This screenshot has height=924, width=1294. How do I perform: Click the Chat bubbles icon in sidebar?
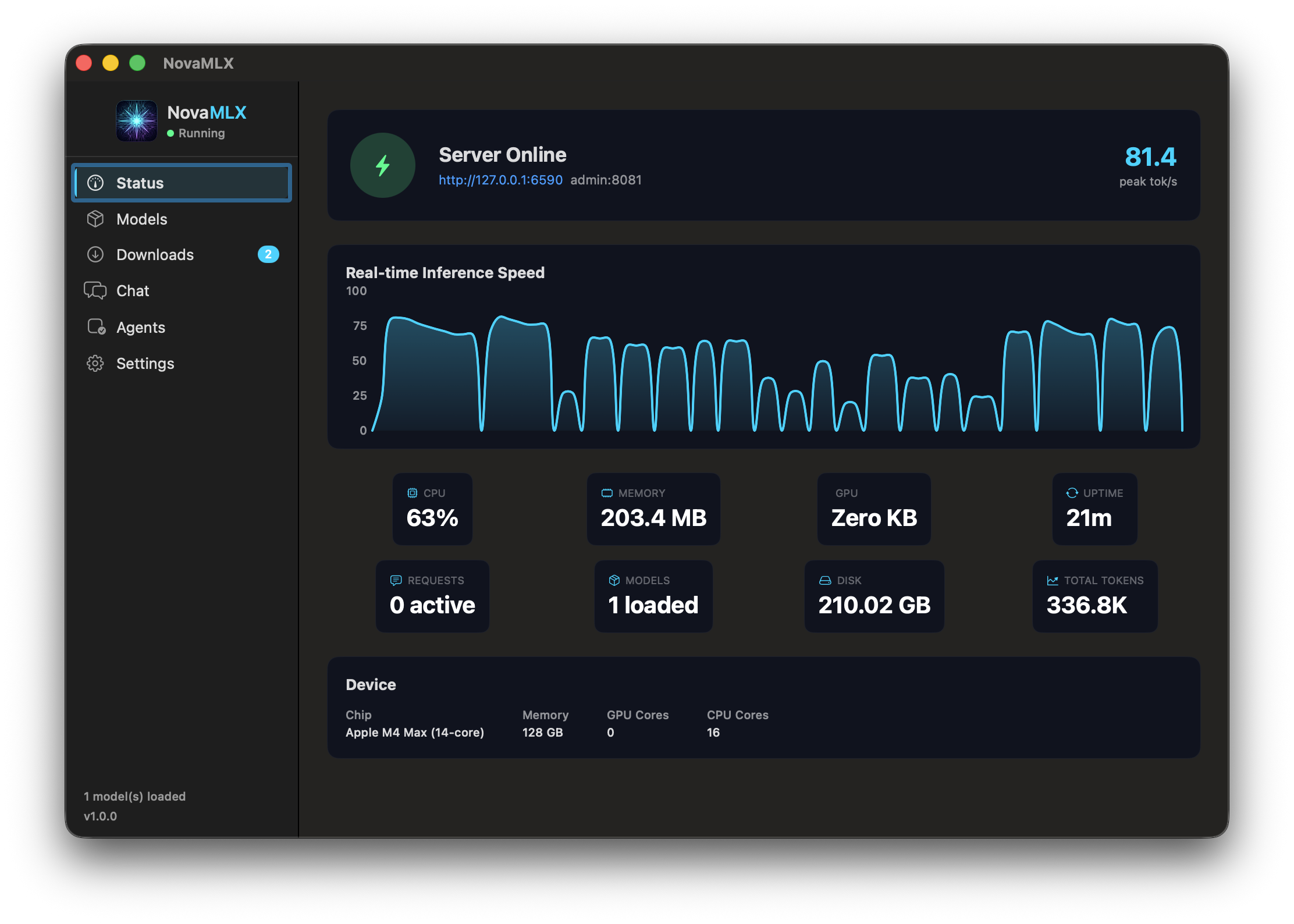pyautogui.click(x=95, y=290)
